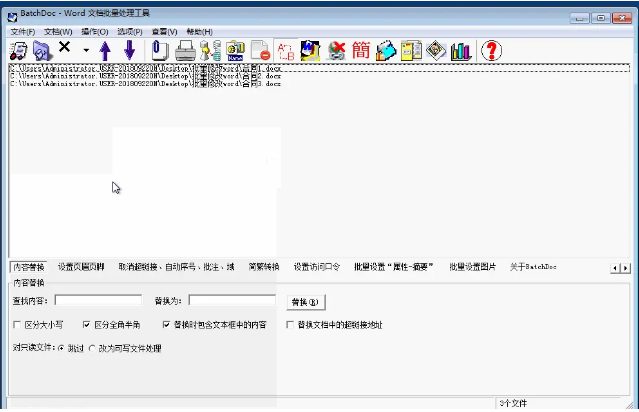This screenshot has width=639, height=412.
Task: Click the 替换(R) button
Action: (x=306, y=302)
